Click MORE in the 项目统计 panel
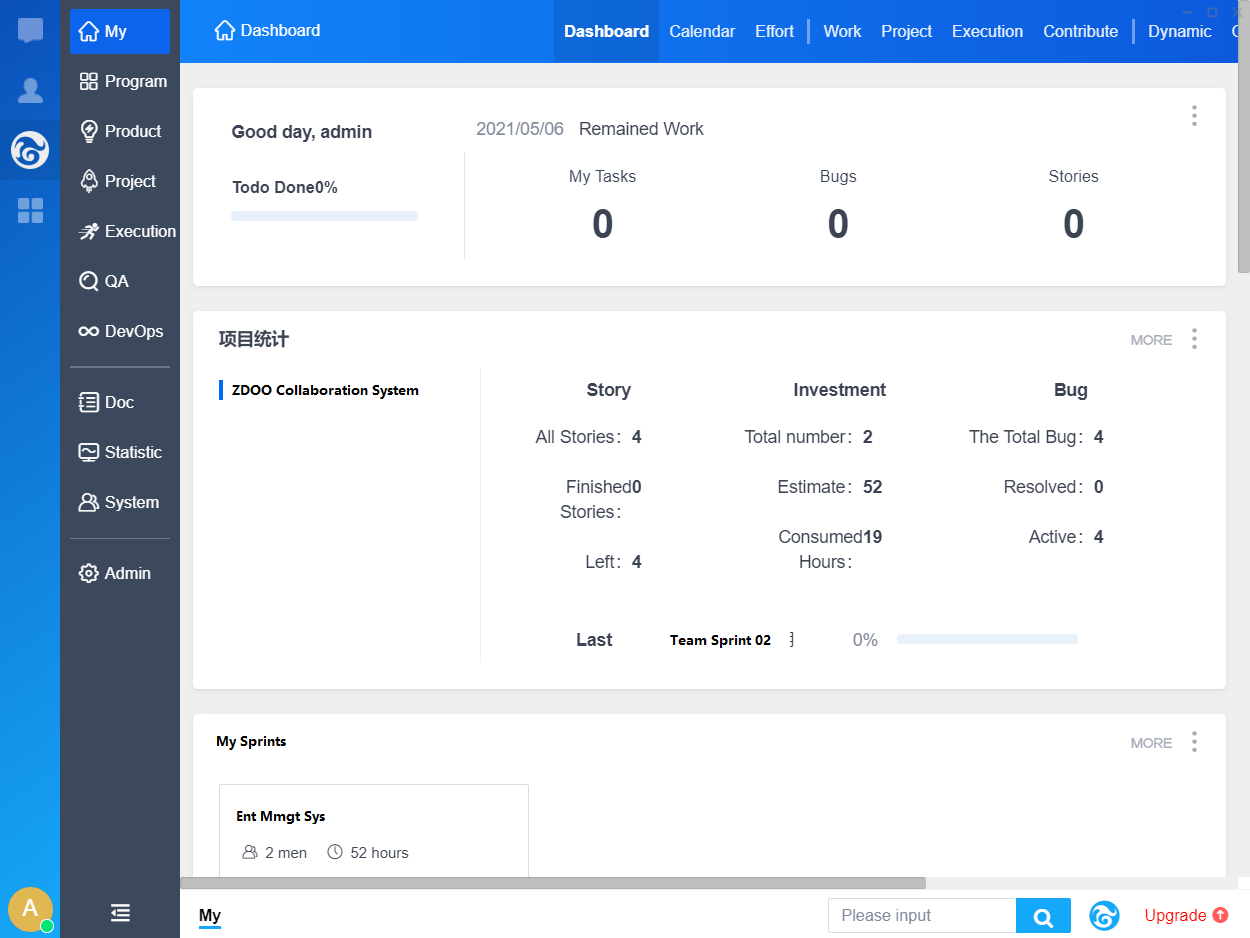This screenshot has height=938, width=1250. tap(1151, 340)
